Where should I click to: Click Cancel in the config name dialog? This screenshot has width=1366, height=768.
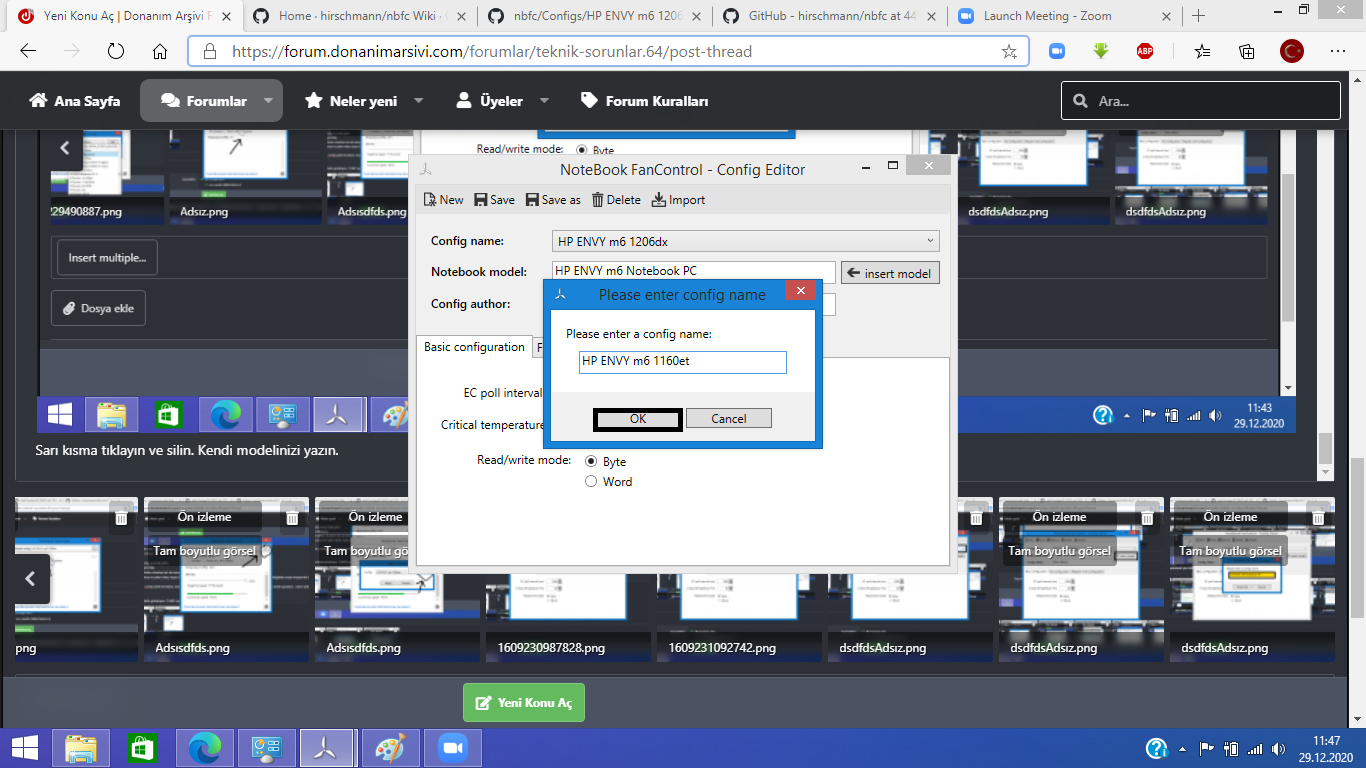(x=729, y=419)
